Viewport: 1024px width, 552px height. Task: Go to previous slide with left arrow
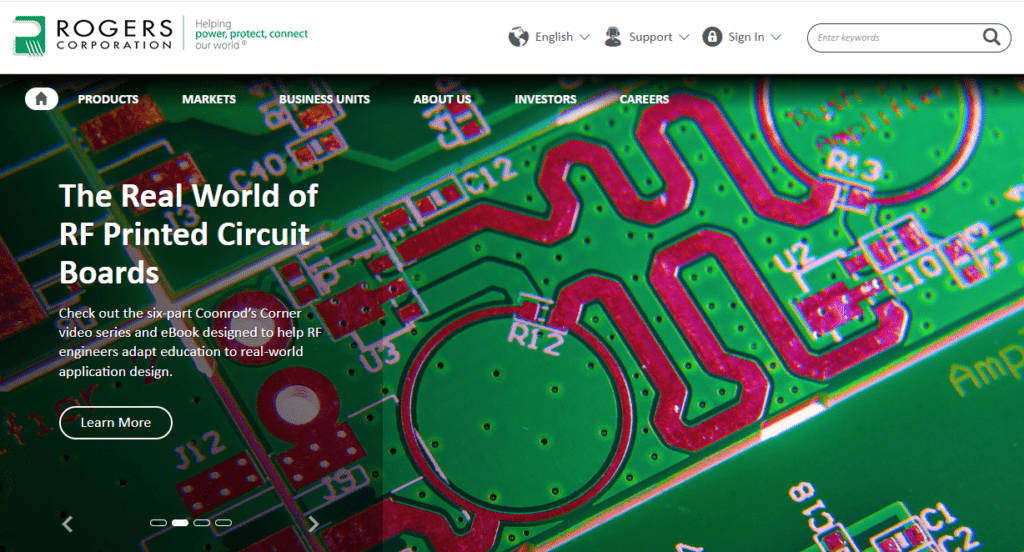coord(68,523)
